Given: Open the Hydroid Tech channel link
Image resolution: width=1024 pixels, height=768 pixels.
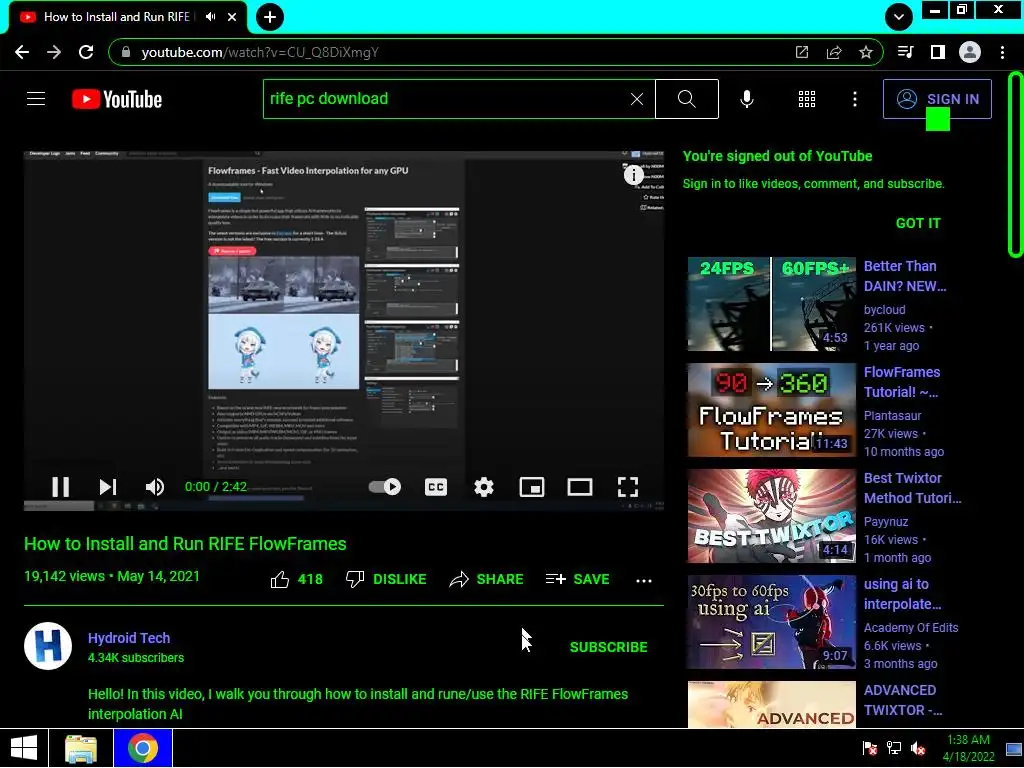Looking at the screenshot, I should coord(129,638).
